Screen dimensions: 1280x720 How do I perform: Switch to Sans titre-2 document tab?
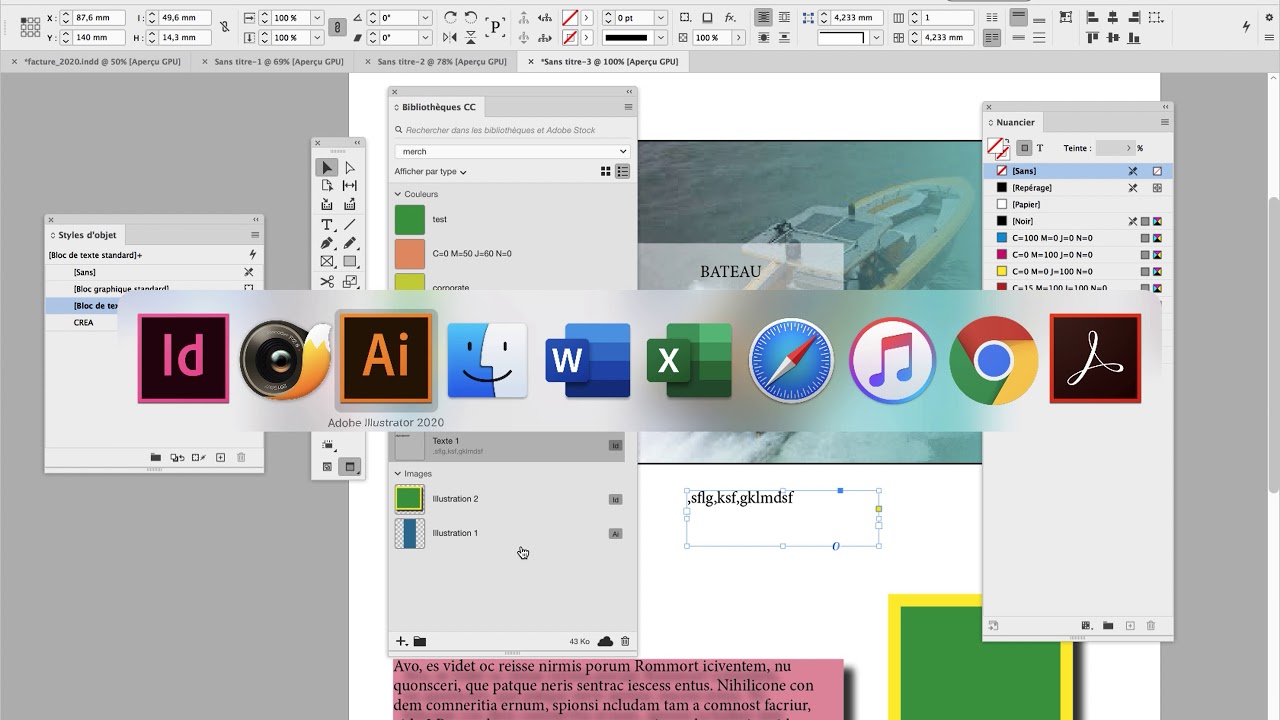[442, 61]
